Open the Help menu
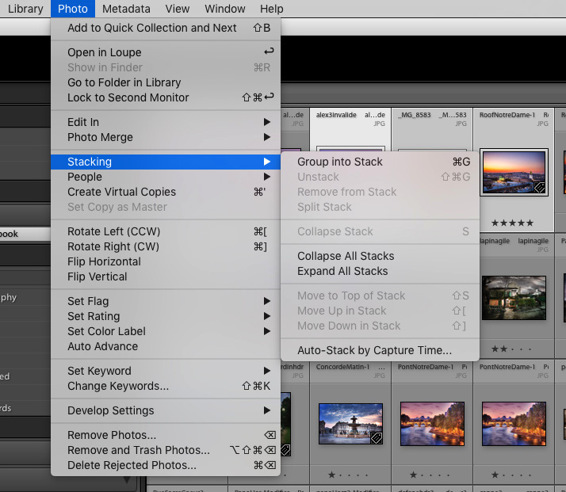This screenshot has width=566, height=492. click(x=271, y=8)
